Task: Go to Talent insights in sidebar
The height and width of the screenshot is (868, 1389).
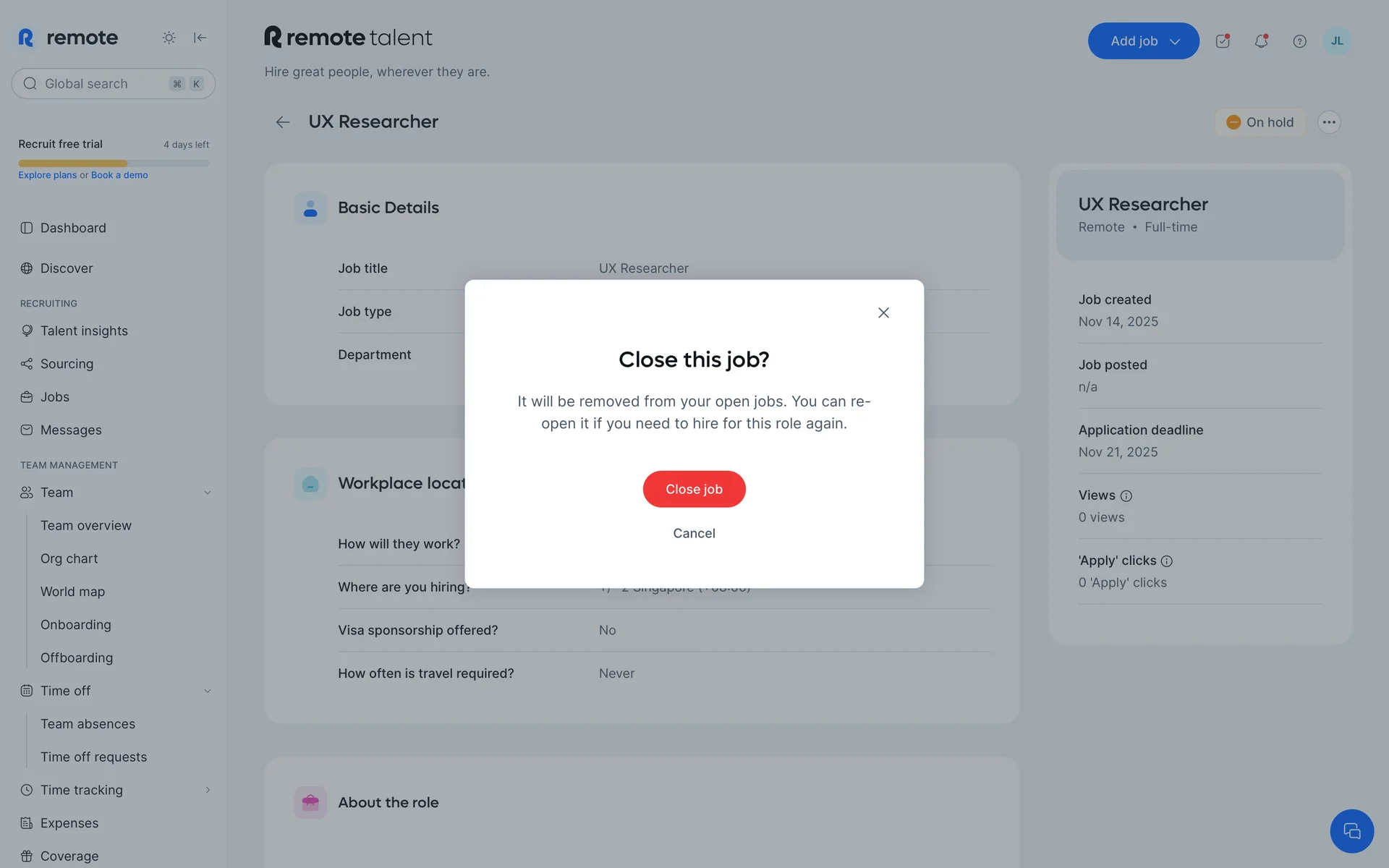Action: [84, 331]
